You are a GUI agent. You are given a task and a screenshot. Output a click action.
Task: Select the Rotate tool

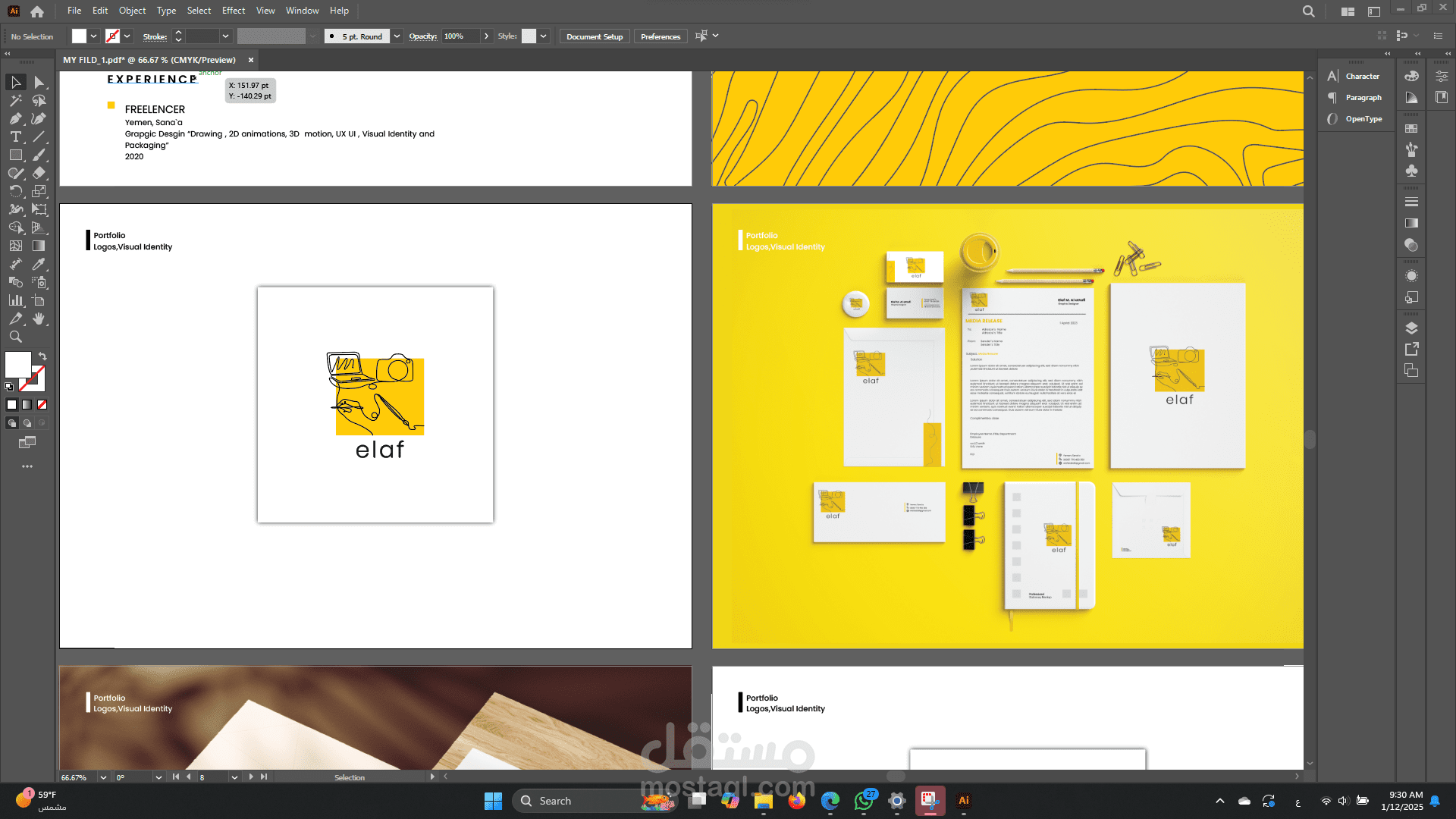point(16,191)
